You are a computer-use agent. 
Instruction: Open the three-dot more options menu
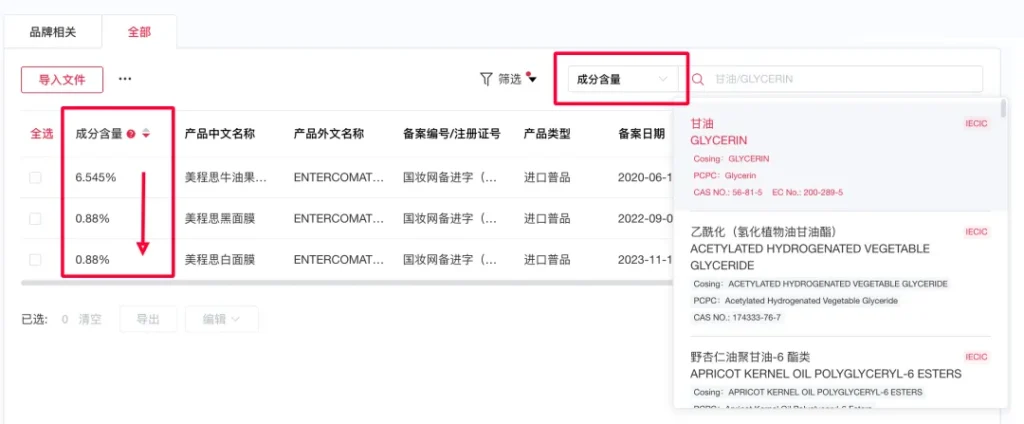click(x=125, y=79)
